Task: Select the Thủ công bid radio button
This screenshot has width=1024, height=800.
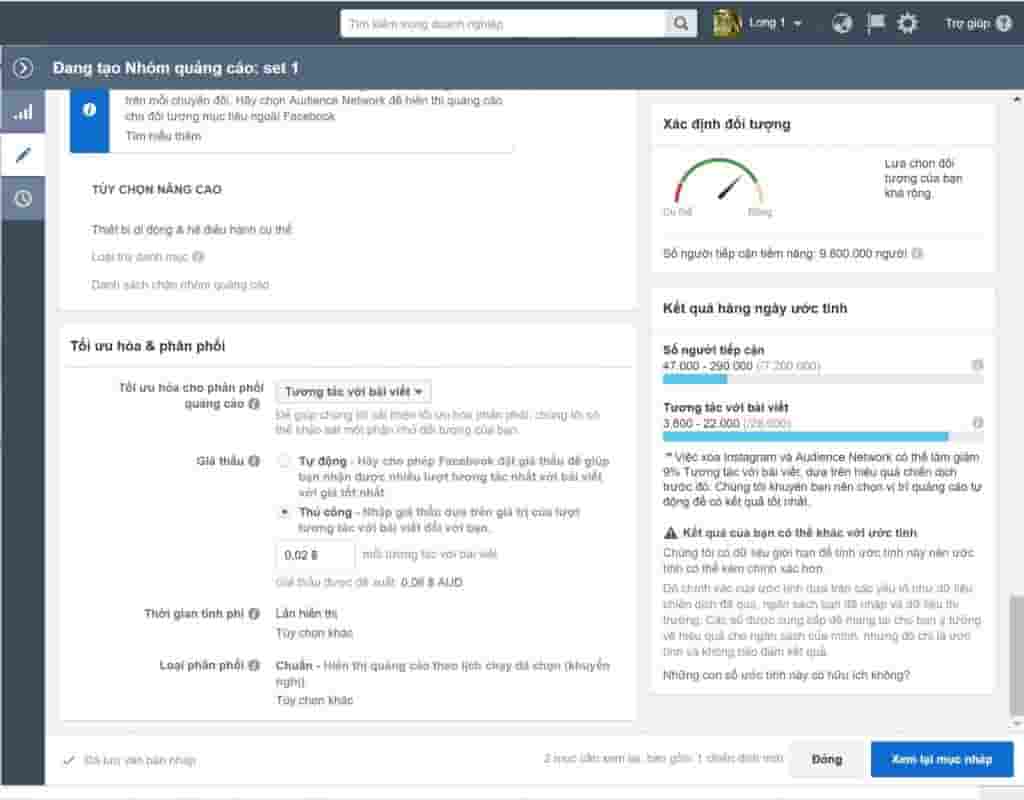Action: point(284,512)
